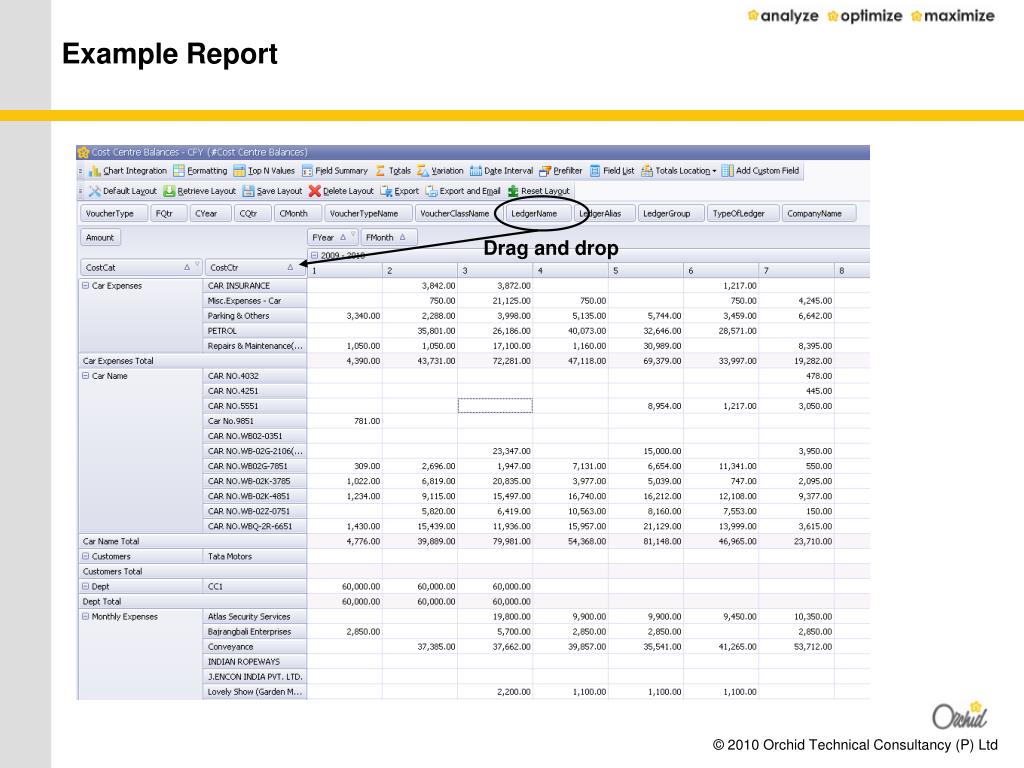Screen dimensions: 1024x768
Task: Select the CMonth field header
Action: pyautogui.click(x=298, y=214)
